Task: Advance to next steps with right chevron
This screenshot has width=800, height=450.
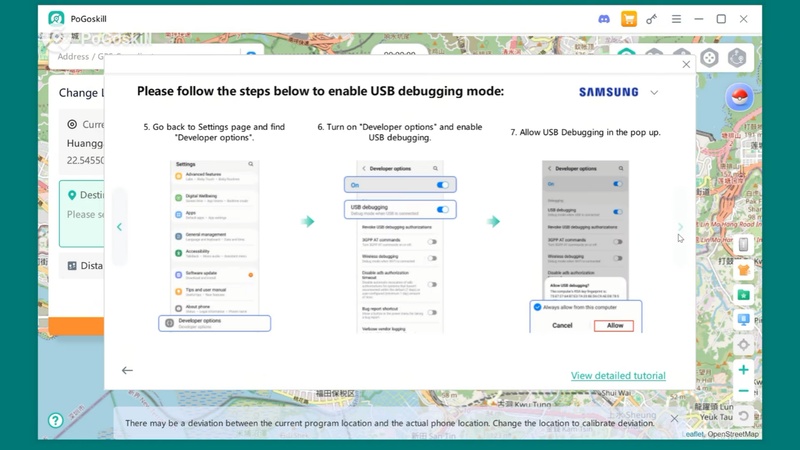Action: (x=680, y=227)
